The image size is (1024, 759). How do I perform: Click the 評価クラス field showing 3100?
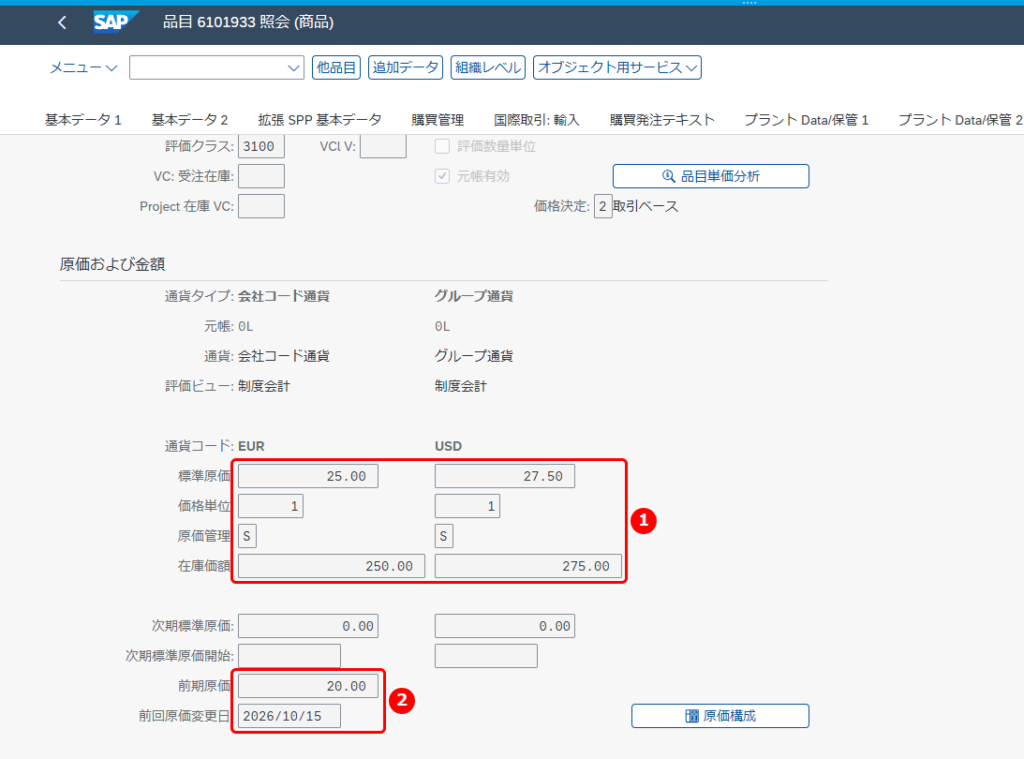tap(261, 146)
